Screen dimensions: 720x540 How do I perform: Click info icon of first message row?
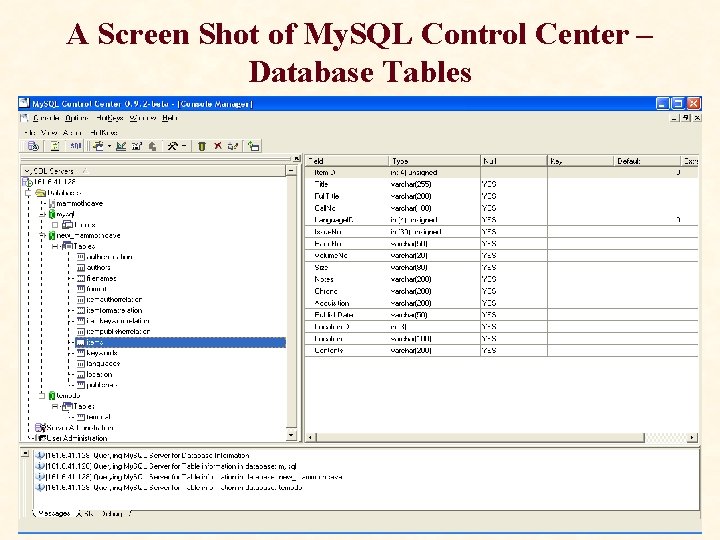point(40,456)
